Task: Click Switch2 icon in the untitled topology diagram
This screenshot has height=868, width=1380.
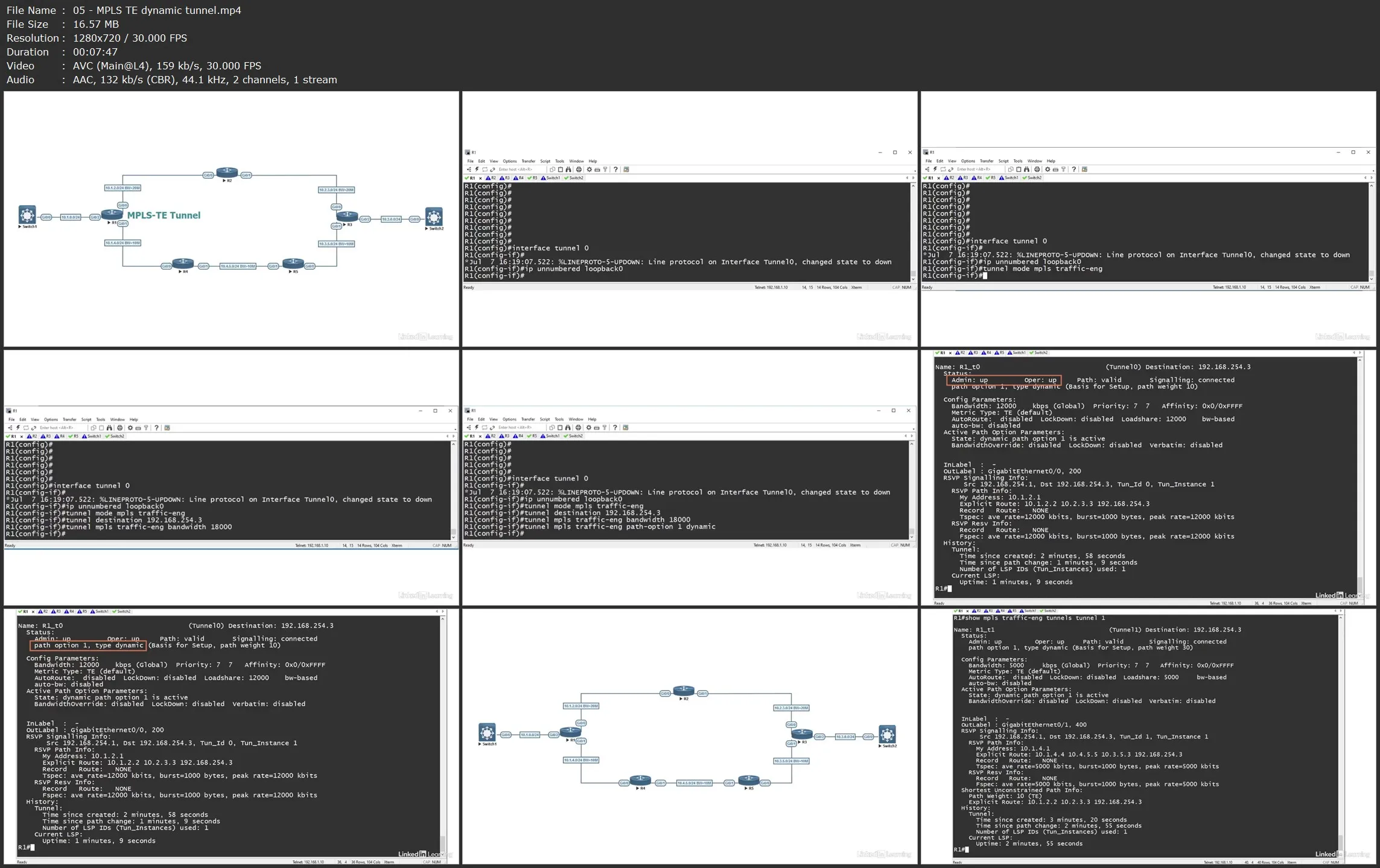Action: [x=887, y=734]
